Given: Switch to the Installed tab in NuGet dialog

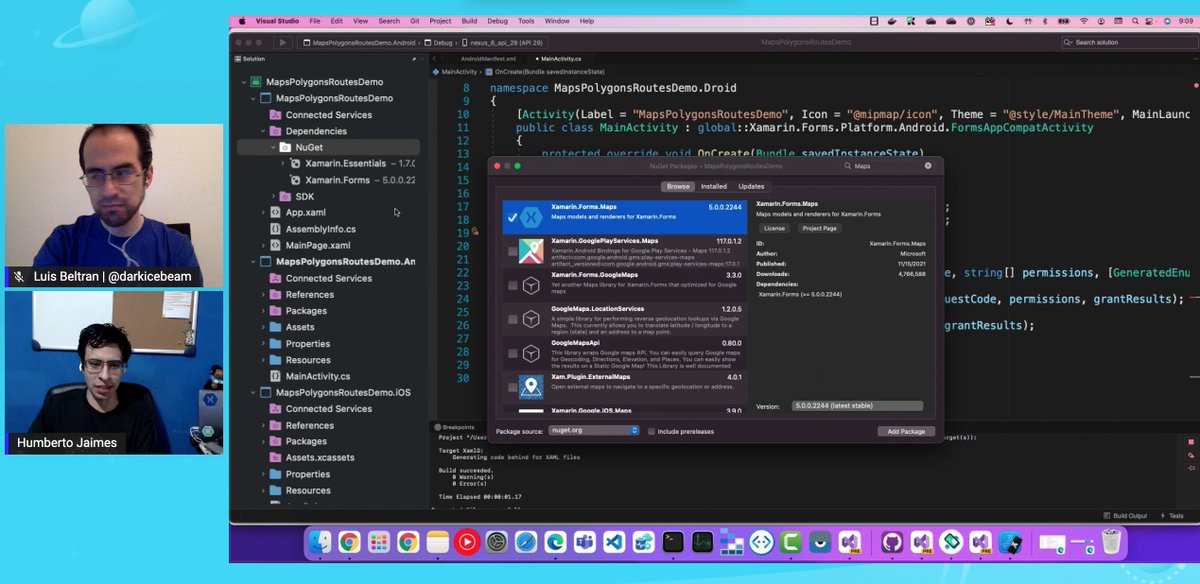Looking at the screenshot, I should (x=714, y=186).
